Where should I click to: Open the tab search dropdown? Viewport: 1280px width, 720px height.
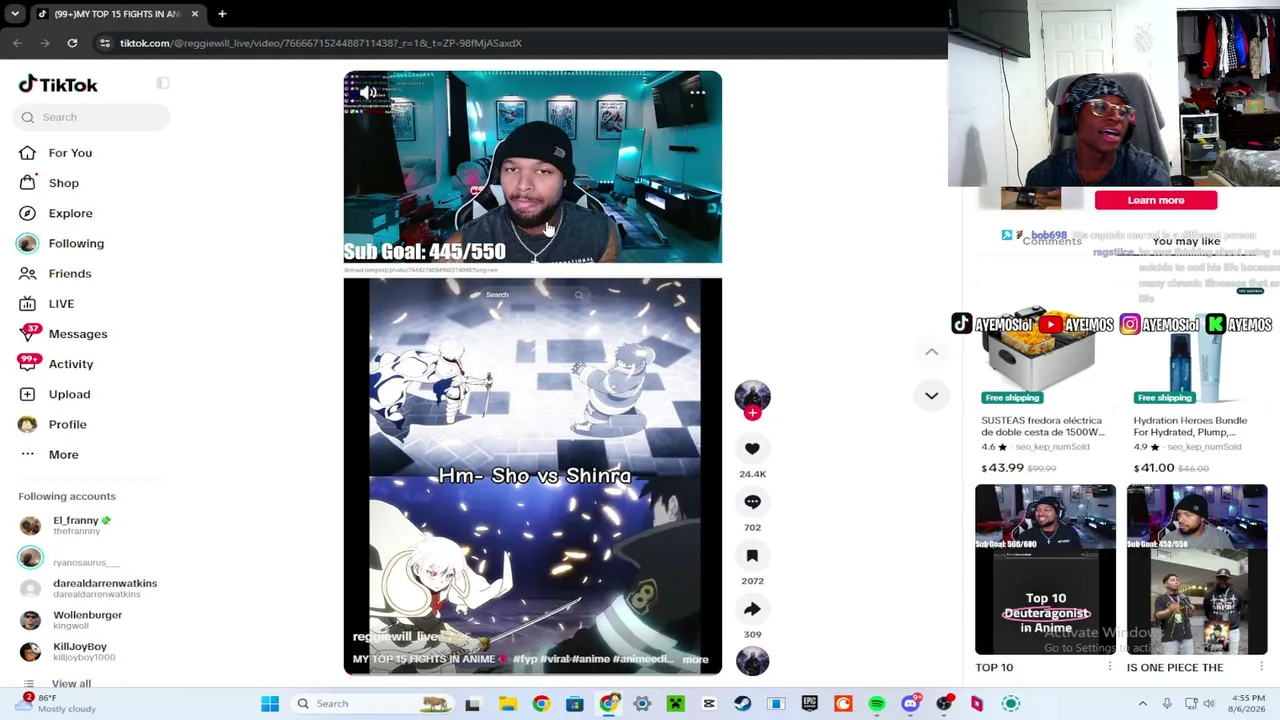15,14
